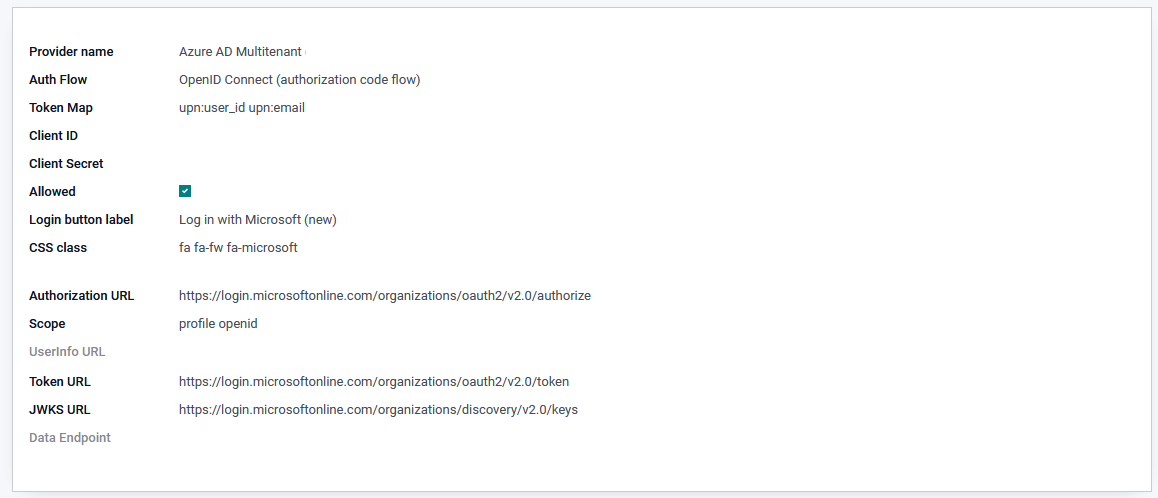Click the Provider name field value
1158x498 pixels.
coord(240,51)
